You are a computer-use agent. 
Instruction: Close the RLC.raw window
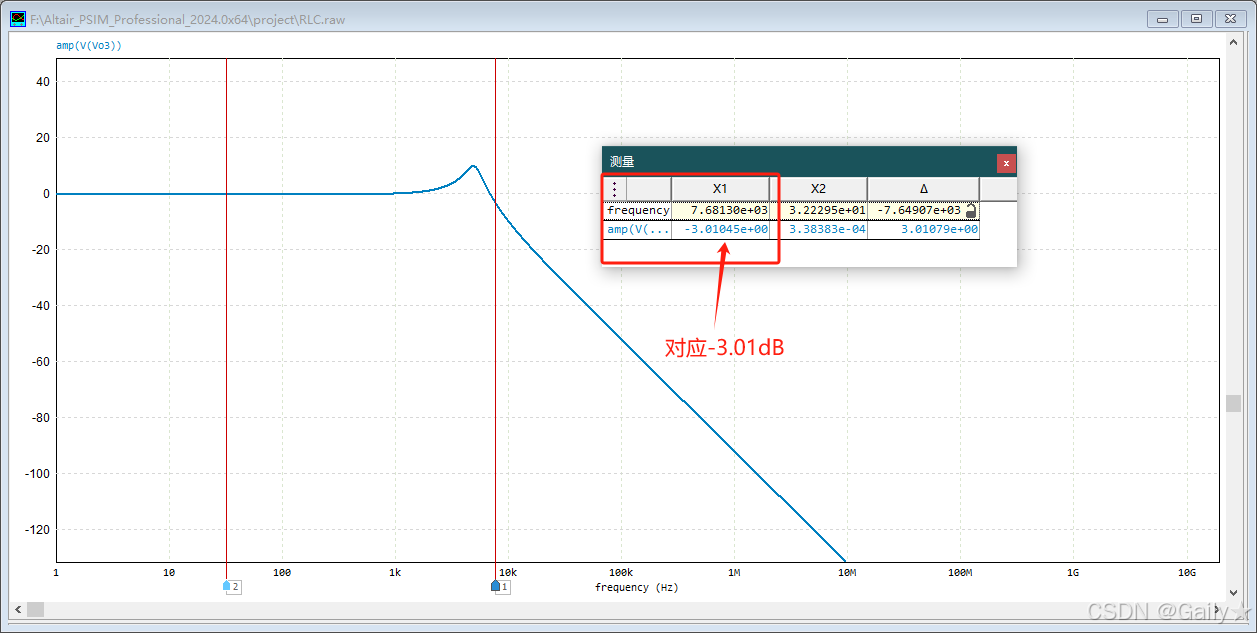(1231, 18)
